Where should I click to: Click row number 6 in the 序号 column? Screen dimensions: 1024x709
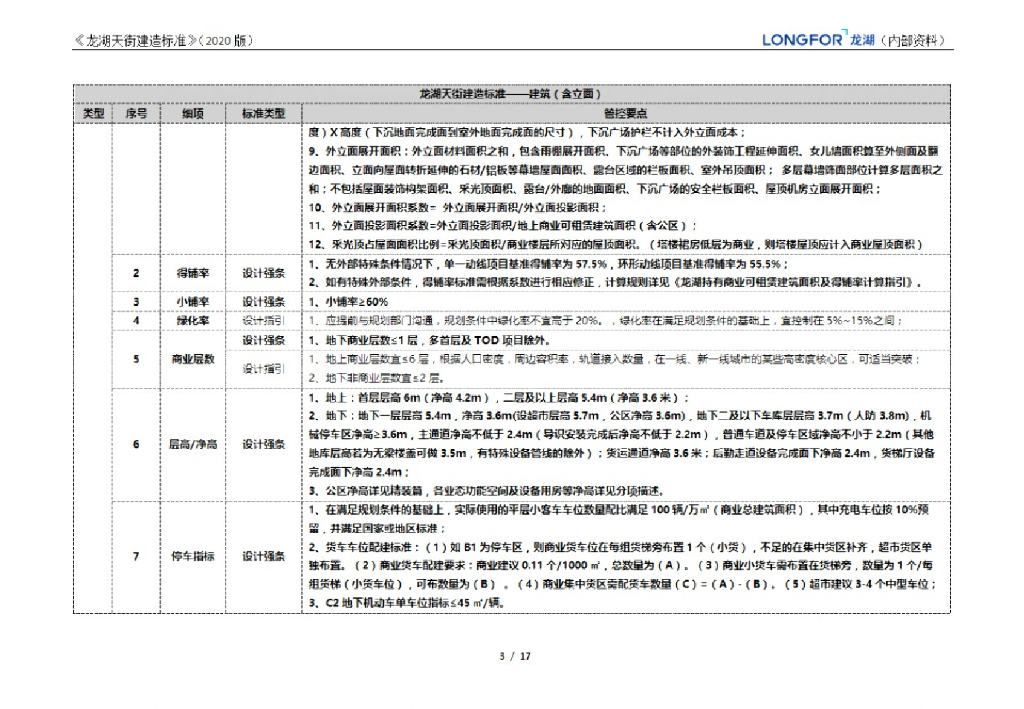[x=137, y=444]
